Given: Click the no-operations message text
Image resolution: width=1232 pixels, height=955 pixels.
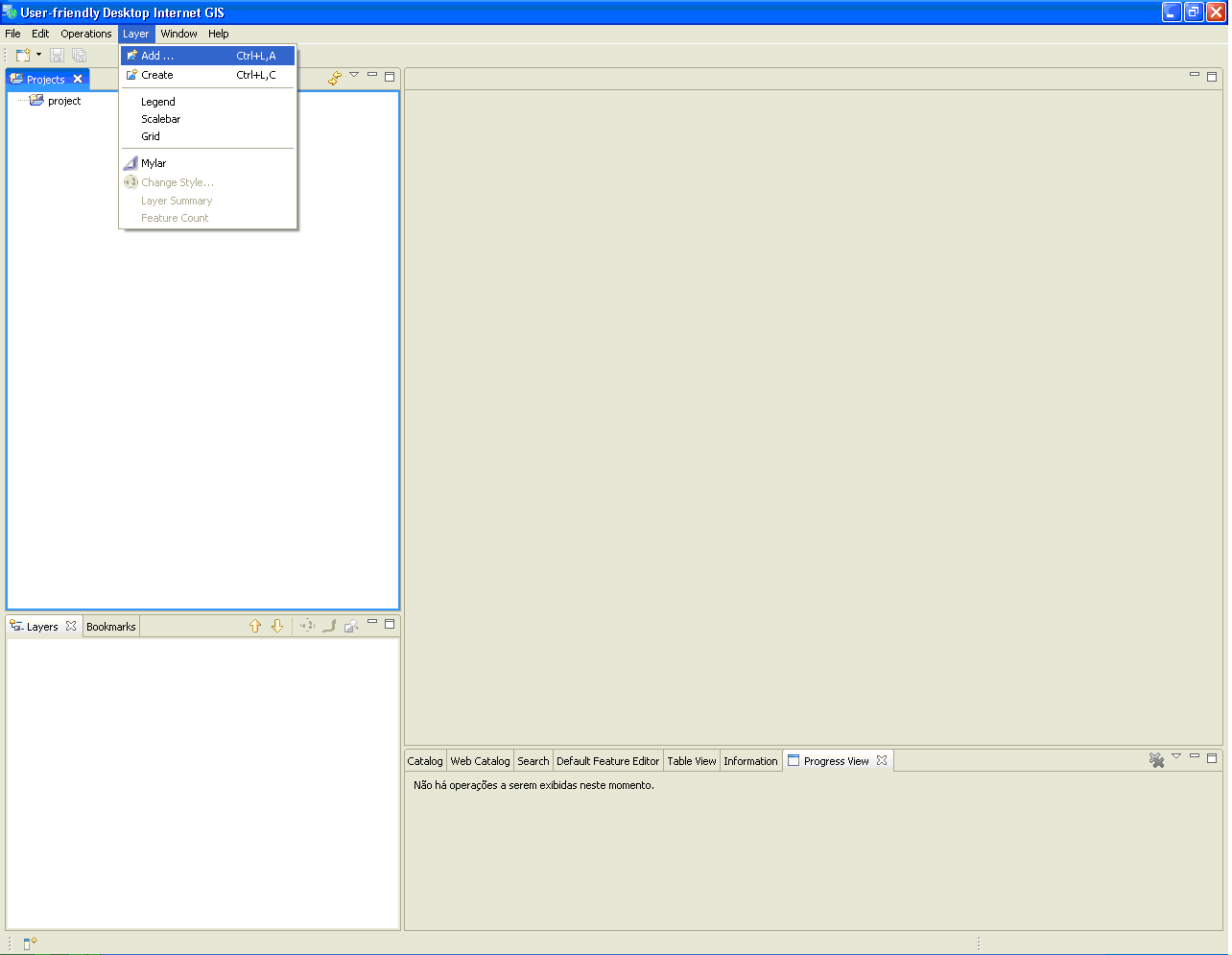Looking at the screenshot, I should pyautogui.click(x=533, y=785).
